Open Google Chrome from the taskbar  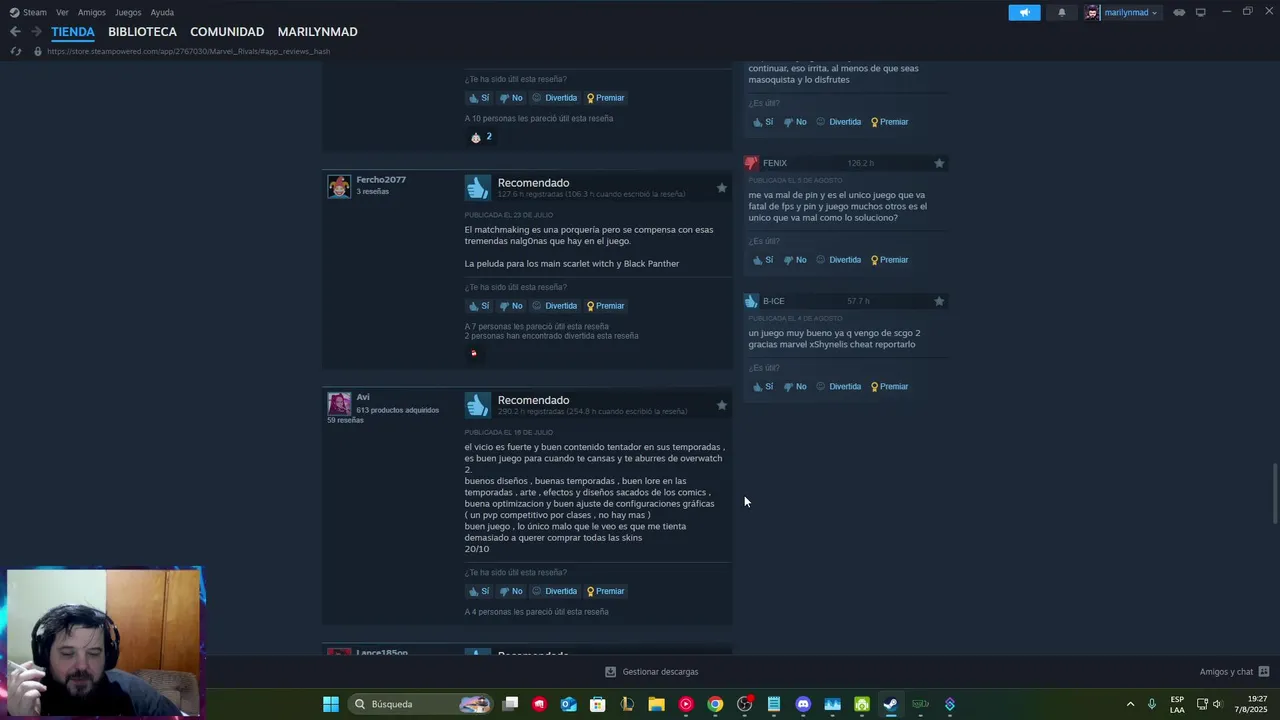click(x=715, y=704)
